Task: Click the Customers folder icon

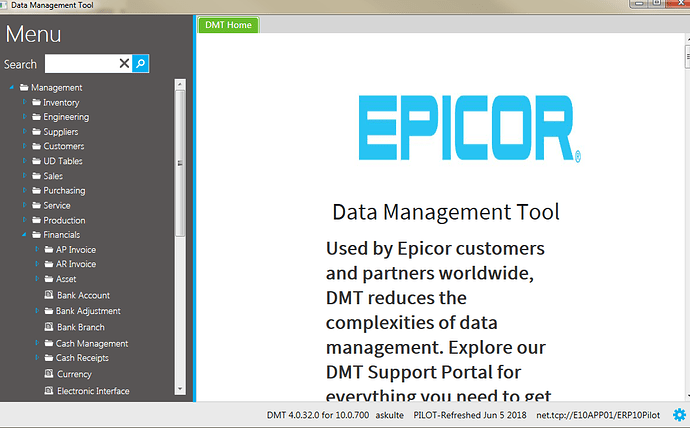Action: (37, 146)
